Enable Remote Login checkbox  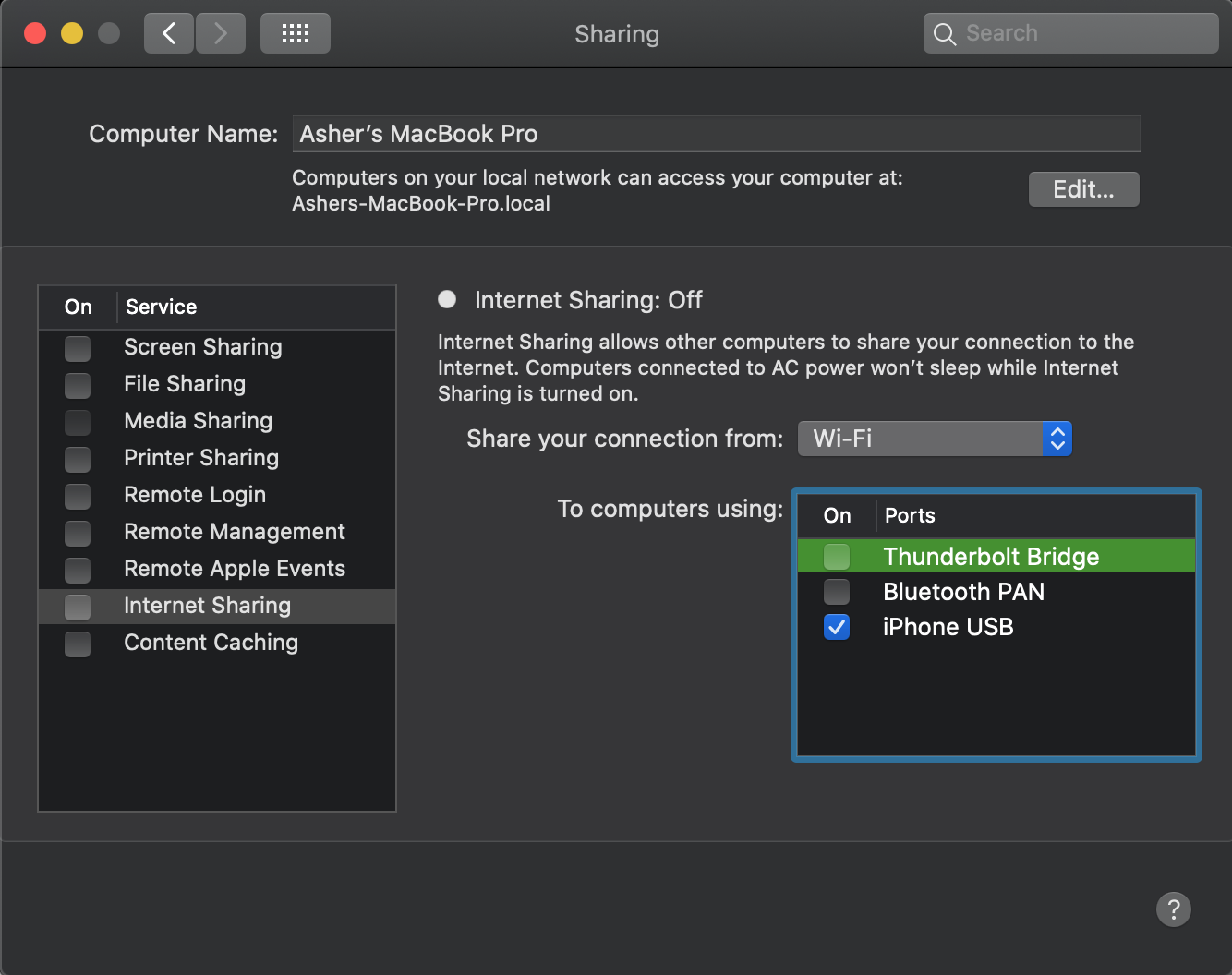[78, 496]
